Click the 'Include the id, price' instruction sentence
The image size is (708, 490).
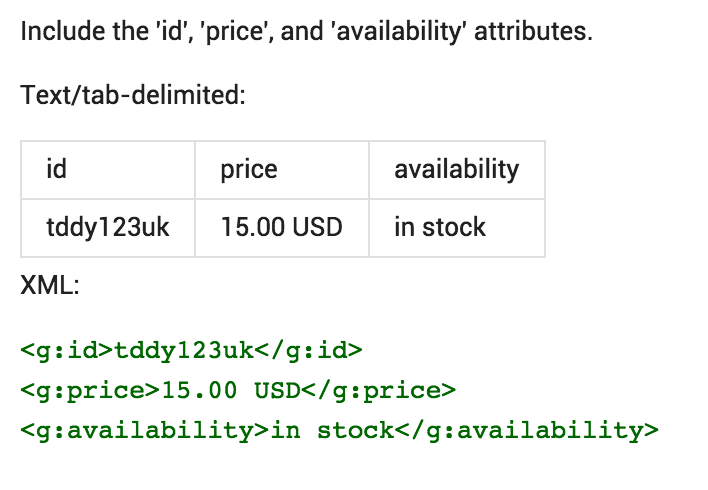[x=306, y=32]
